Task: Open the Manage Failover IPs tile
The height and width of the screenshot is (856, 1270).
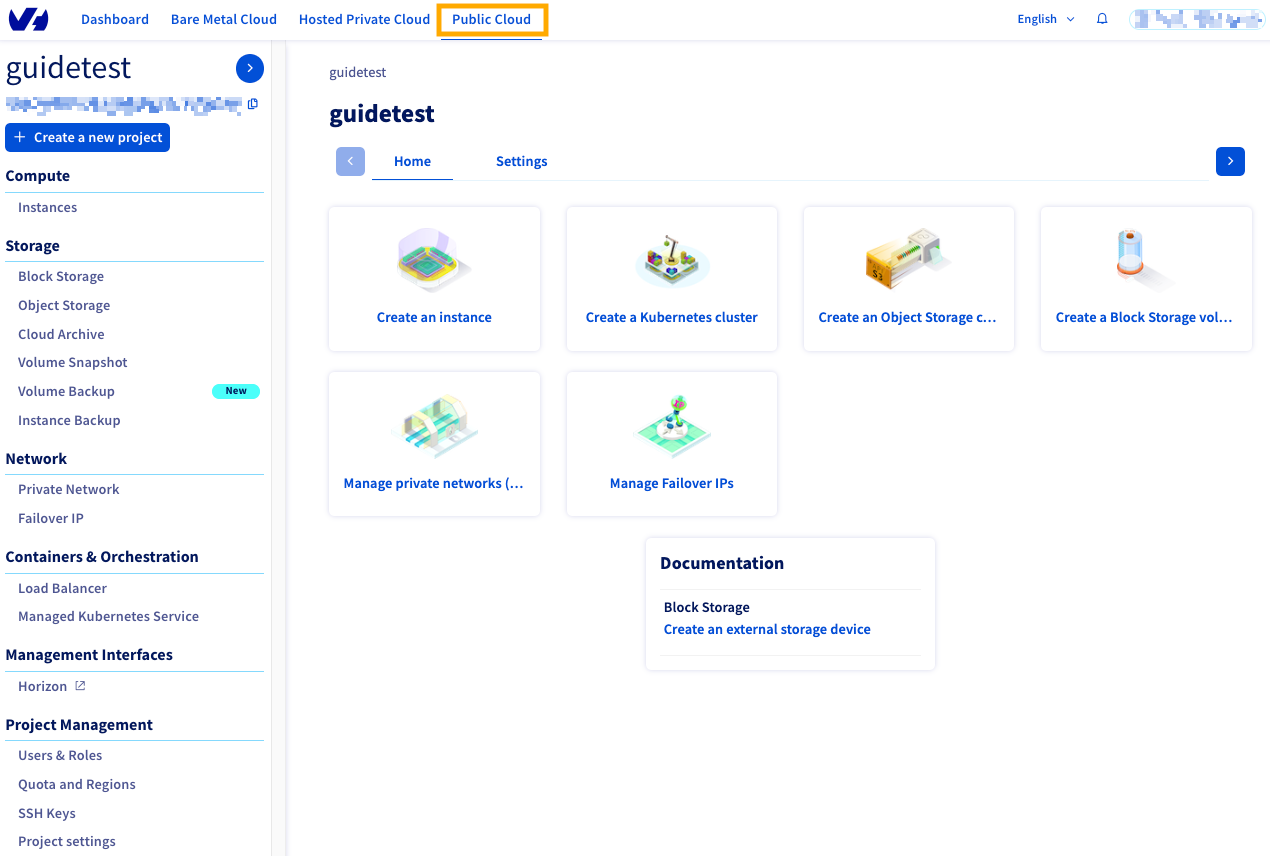Action: [x=671, y=443]
